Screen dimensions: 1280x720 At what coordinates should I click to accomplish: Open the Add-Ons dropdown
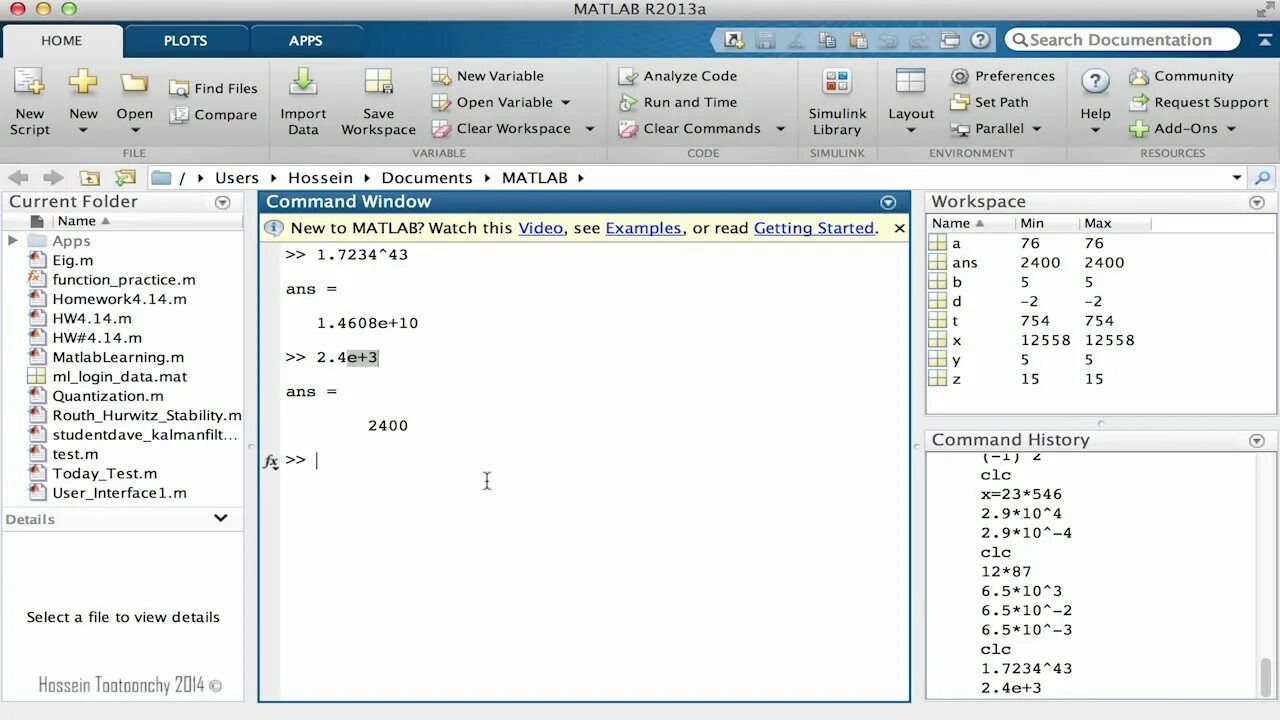1231,129
